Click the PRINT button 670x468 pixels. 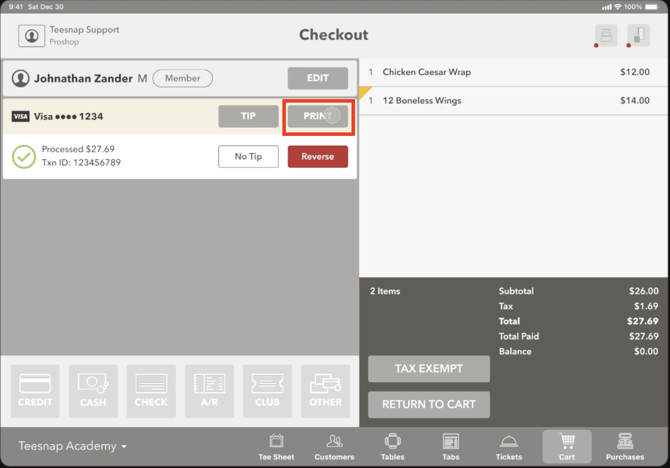coord(317,116)
